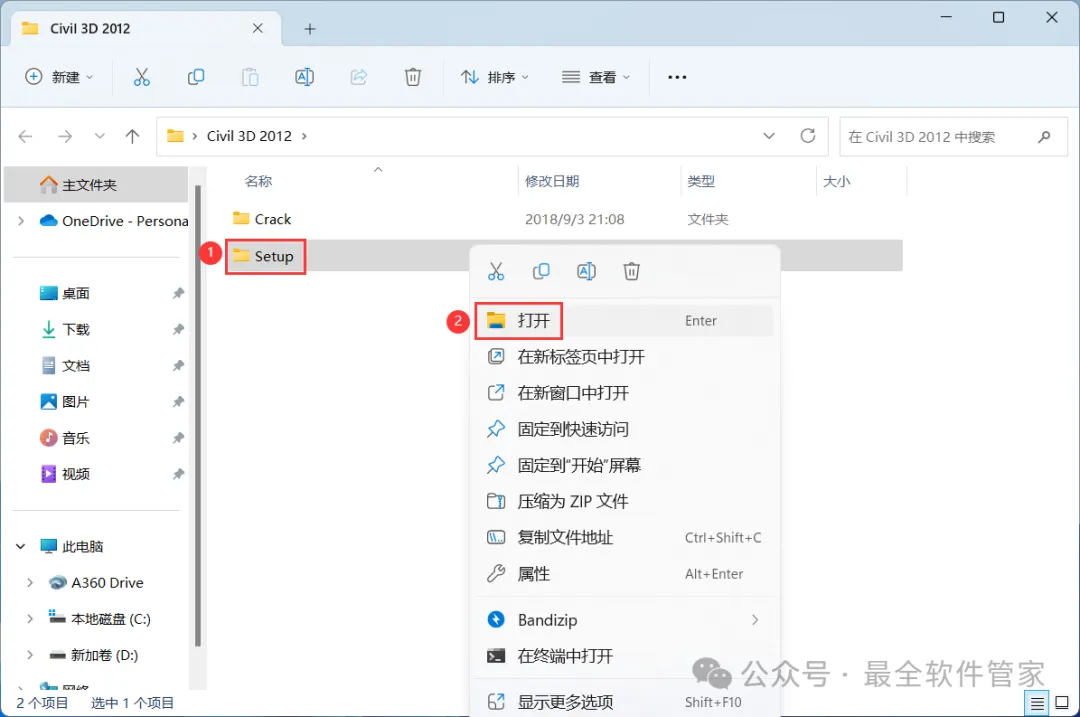Open the 查看 view dropdown

coord(596,77)
